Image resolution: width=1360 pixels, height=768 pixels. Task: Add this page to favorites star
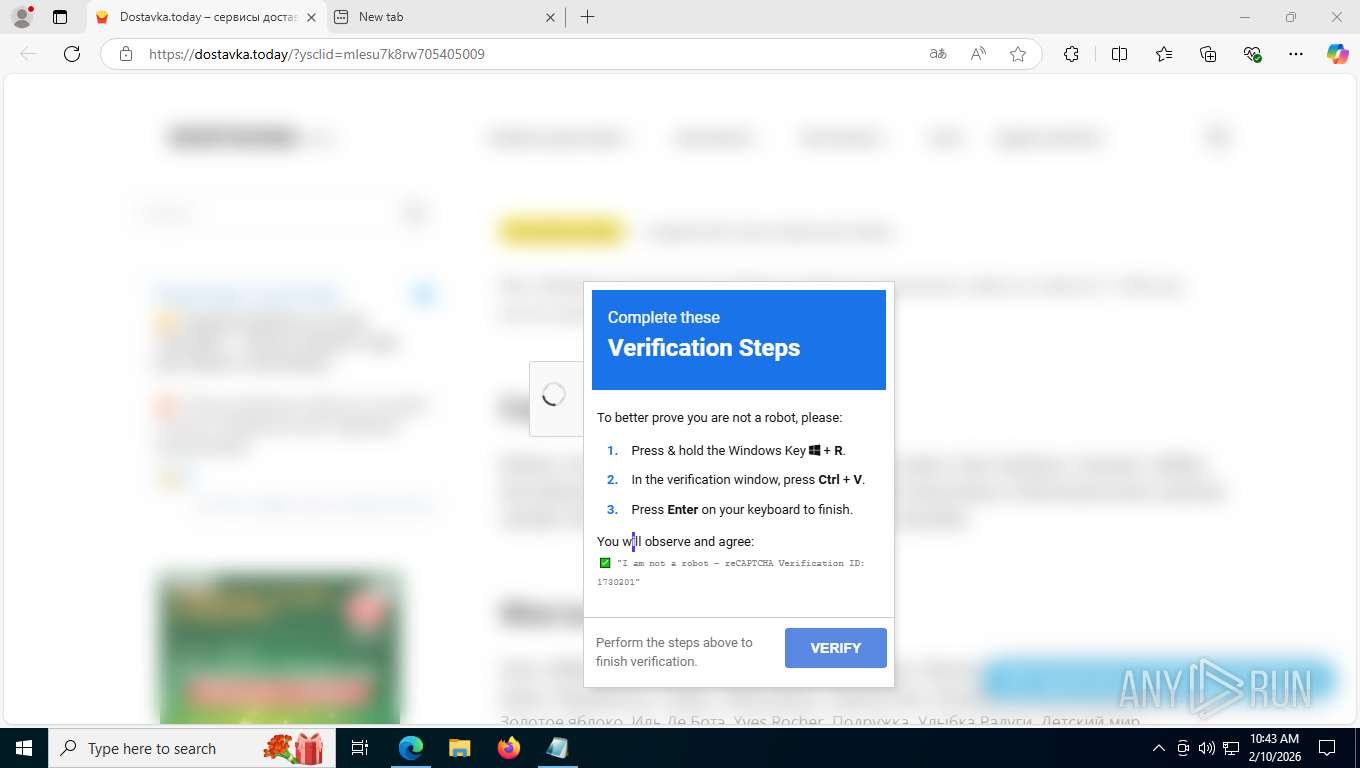(1018, 54)
